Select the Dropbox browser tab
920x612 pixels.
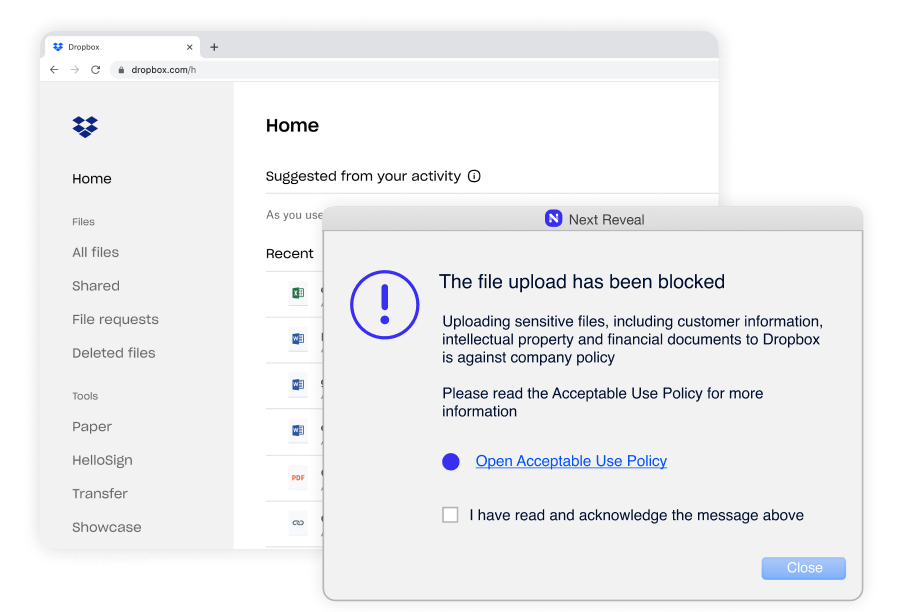point(122,47)
